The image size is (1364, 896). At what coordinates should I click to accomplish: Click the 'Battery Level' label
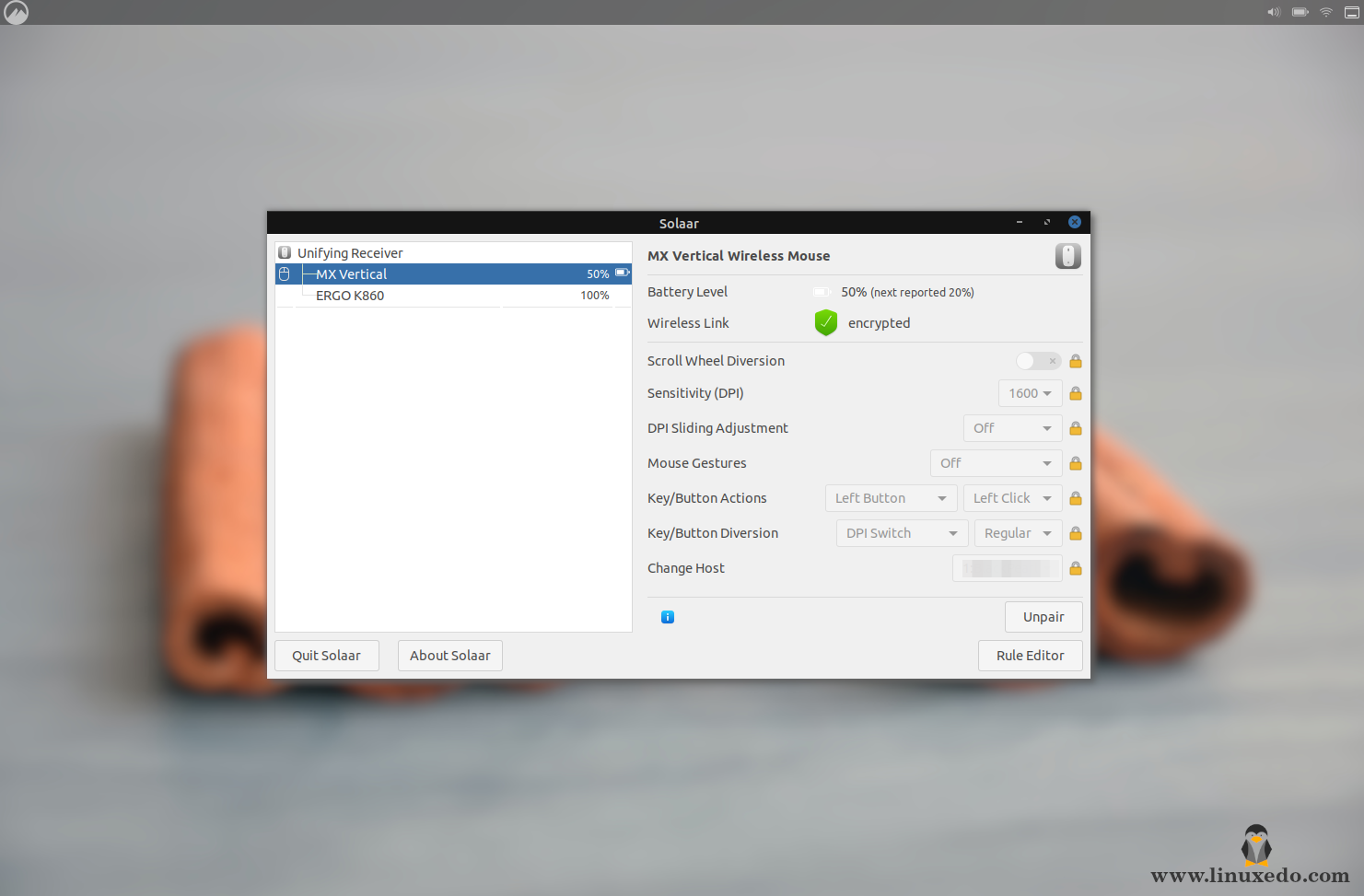tap(687, 292)
